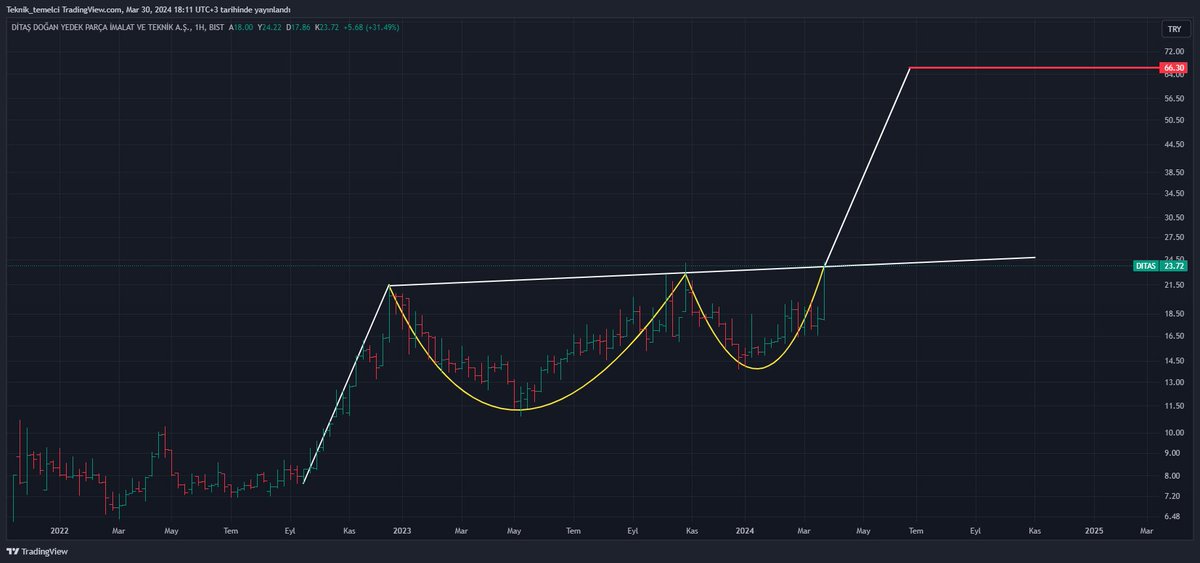Screen dimensions: 1200x563
Task: Click the 34.50 price axis label
Action: tap(1173, 193)
